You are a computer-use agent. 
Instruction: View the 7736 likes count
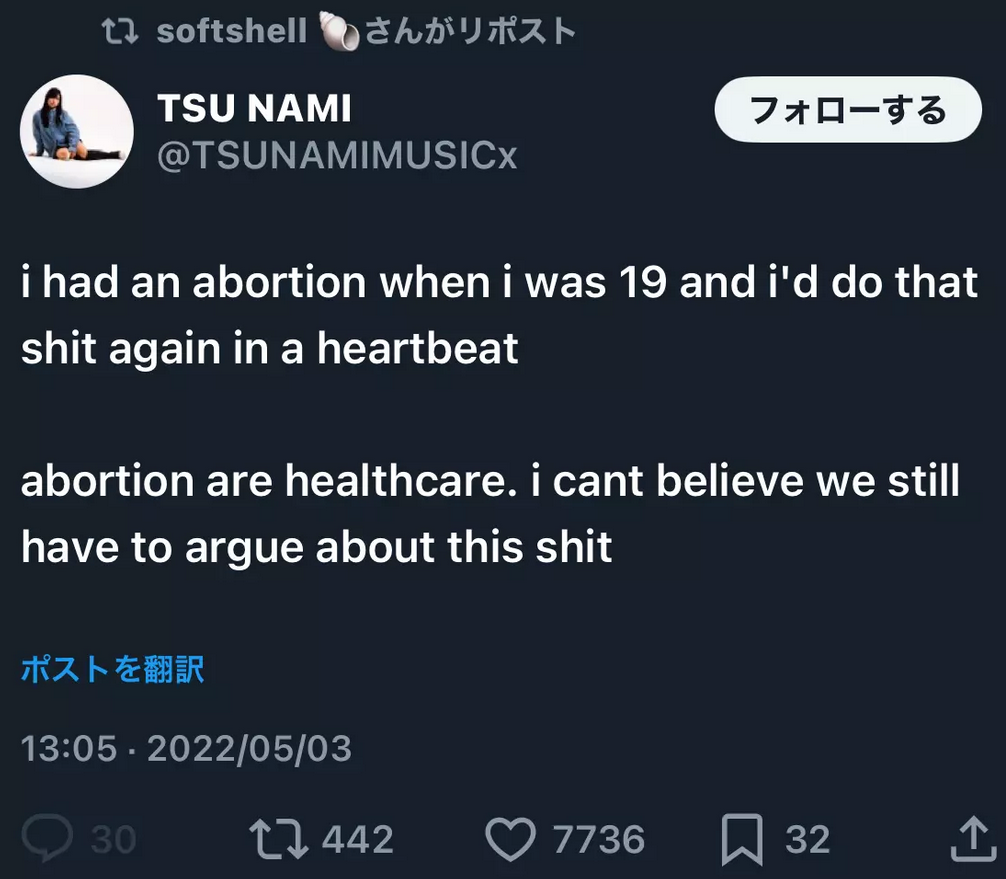click(x=598, y=839)
